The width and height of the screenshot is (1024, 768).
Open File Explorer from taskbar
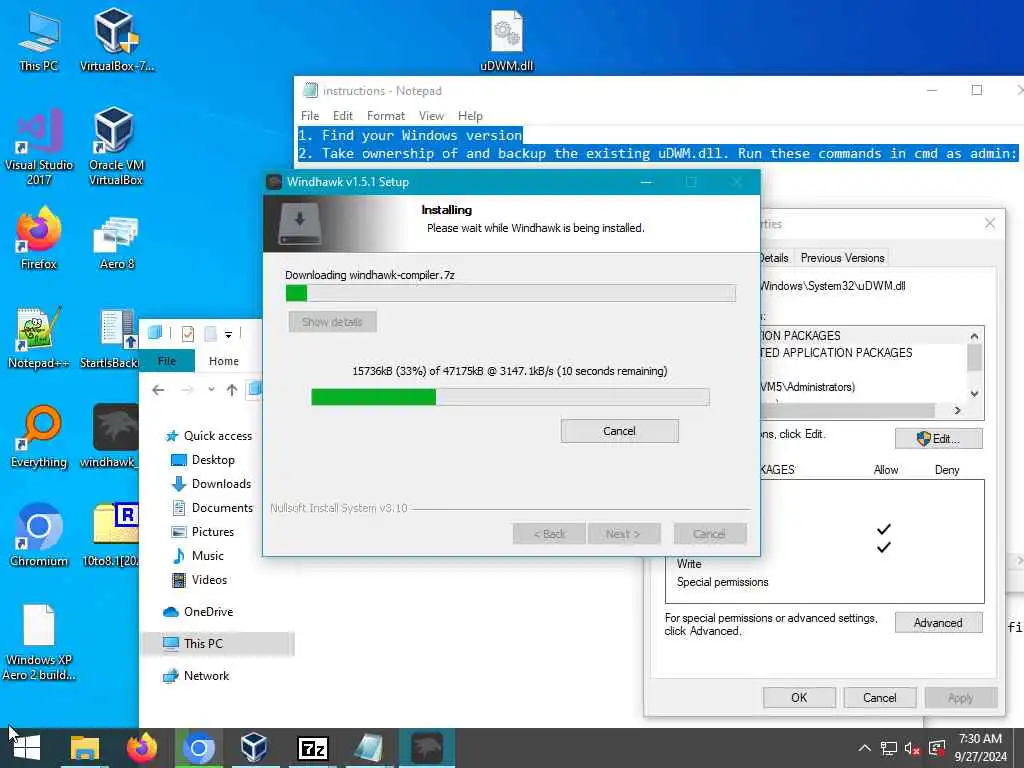(x=84, y=748)
